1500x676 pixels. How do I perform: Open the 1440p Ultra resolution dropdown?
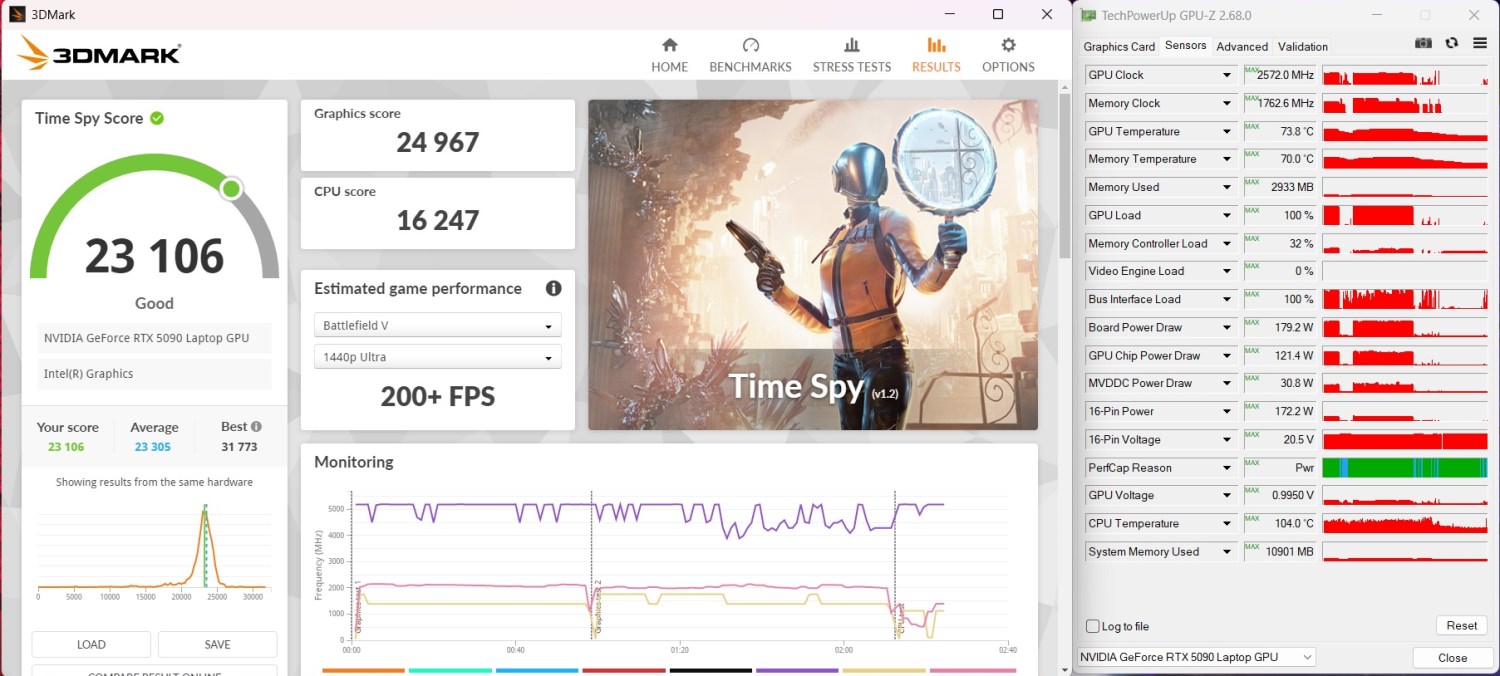(x=437, y=357)
